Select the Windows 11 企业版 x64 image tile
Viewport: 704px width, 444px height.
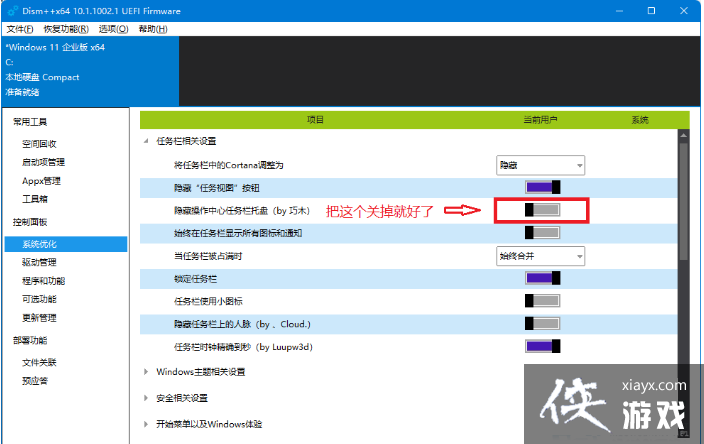point(90,71)
